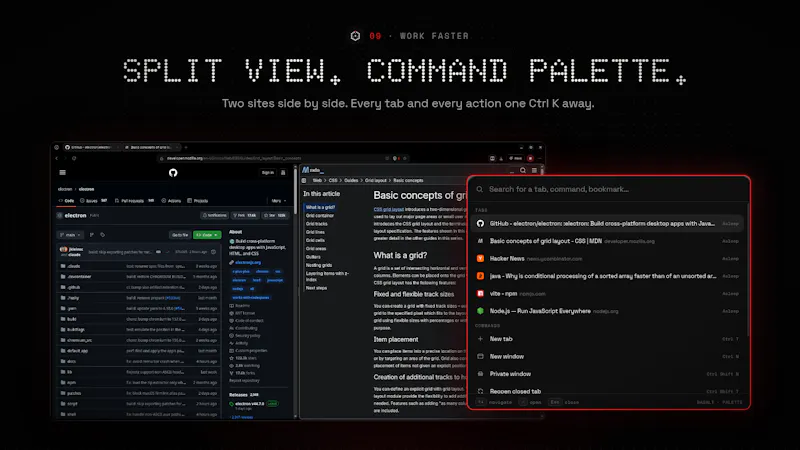Jump to 'Nesting grids' in article sidebar
800x450 pixels.
319,265
